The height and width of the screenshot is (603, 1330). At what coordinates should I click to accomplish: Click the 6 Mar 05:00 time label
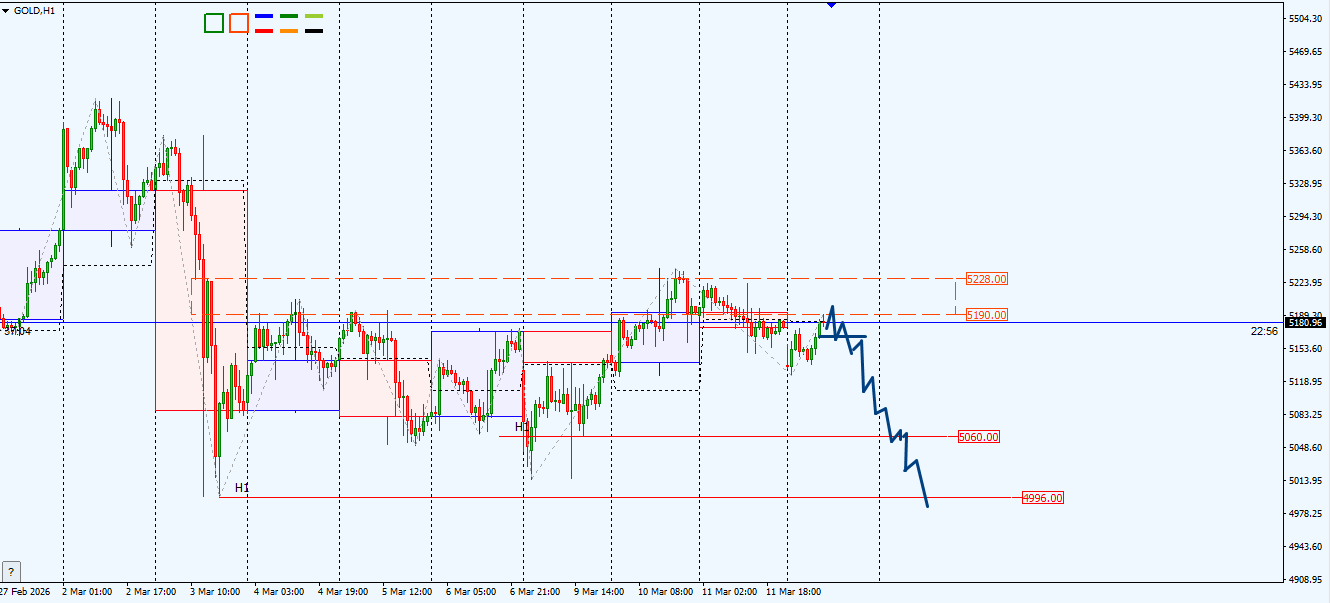tap(471, 592)
